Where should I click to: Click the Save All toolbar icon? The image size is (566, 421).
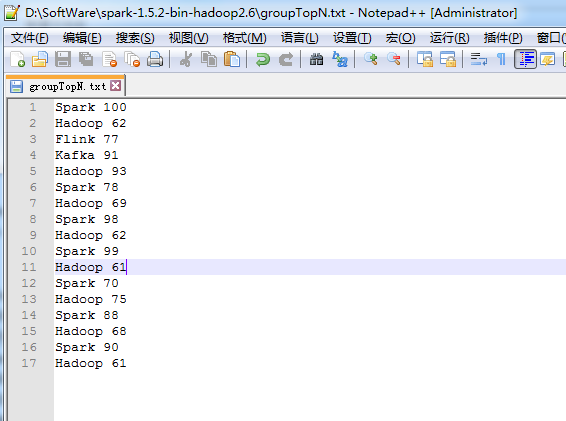click(86, 59)
